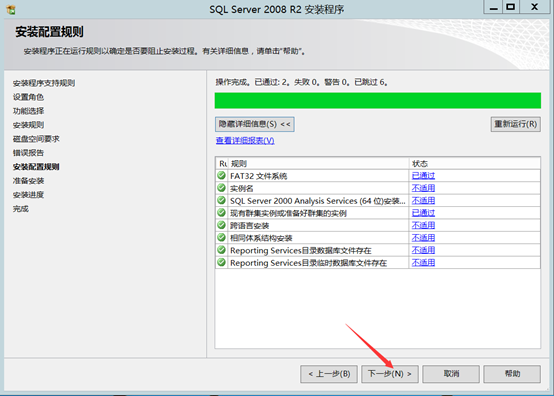Viewport: 554px width, 396px height.
Task: Click the check icon beside Reporting Services目录临时数据库文件存在
Action: tap(222, 262)
